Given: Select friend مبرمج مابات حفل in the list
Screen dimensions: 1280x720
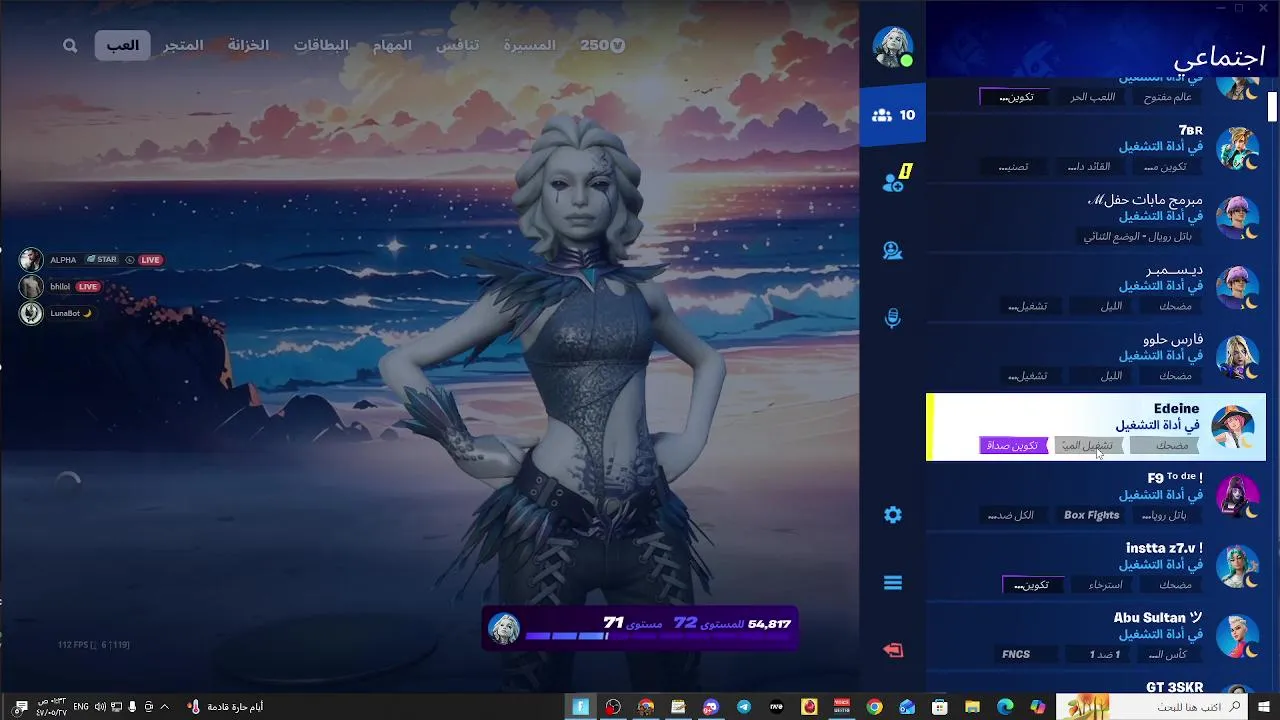Looking at the screenshot, I should [x=1096, y=218].
